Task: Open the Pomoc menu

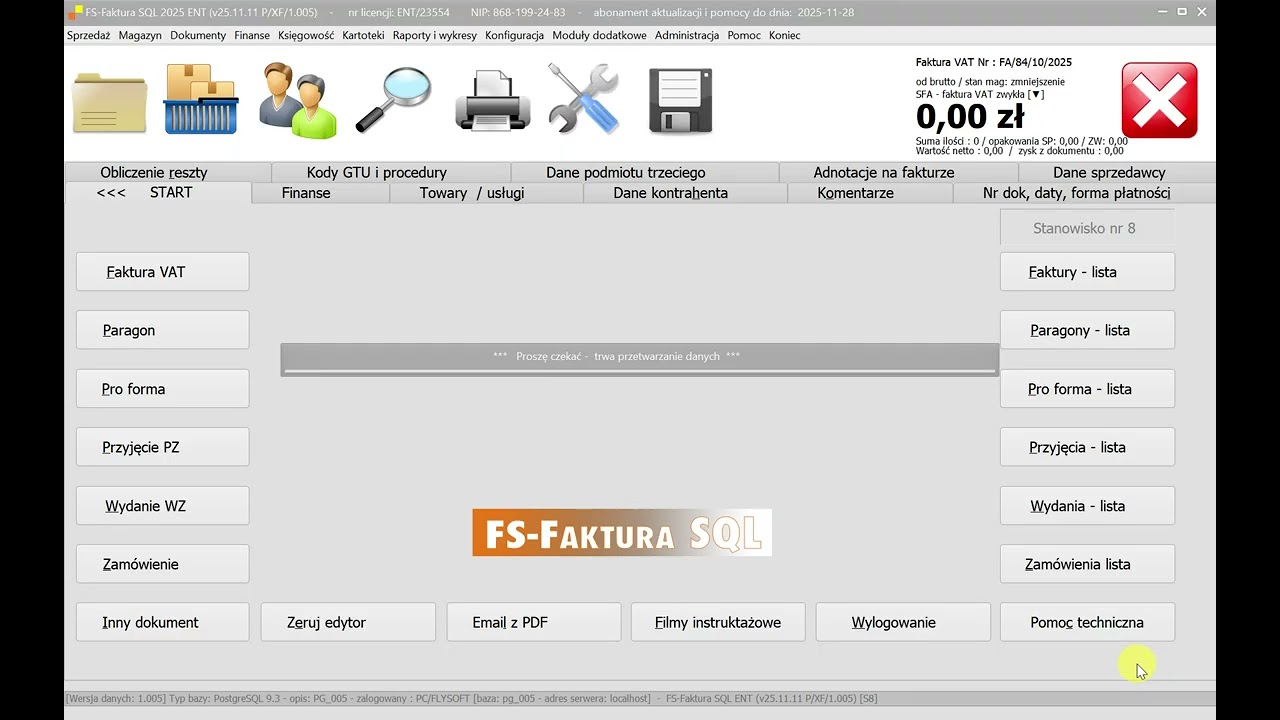Action: (744, 35)
